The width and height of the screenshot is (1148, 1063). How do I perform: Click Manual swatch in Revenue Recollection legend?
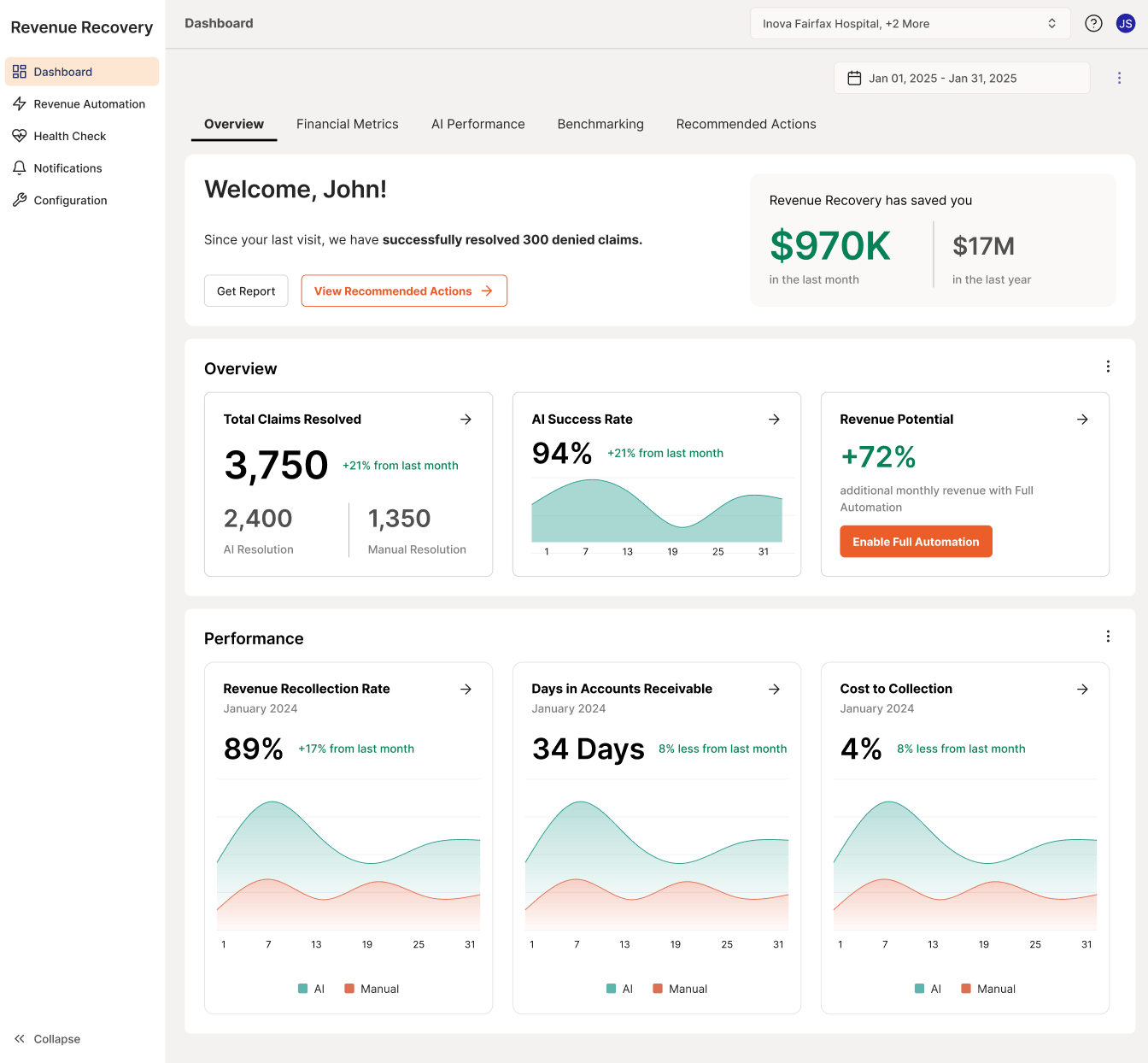click(x=349, y=989)
